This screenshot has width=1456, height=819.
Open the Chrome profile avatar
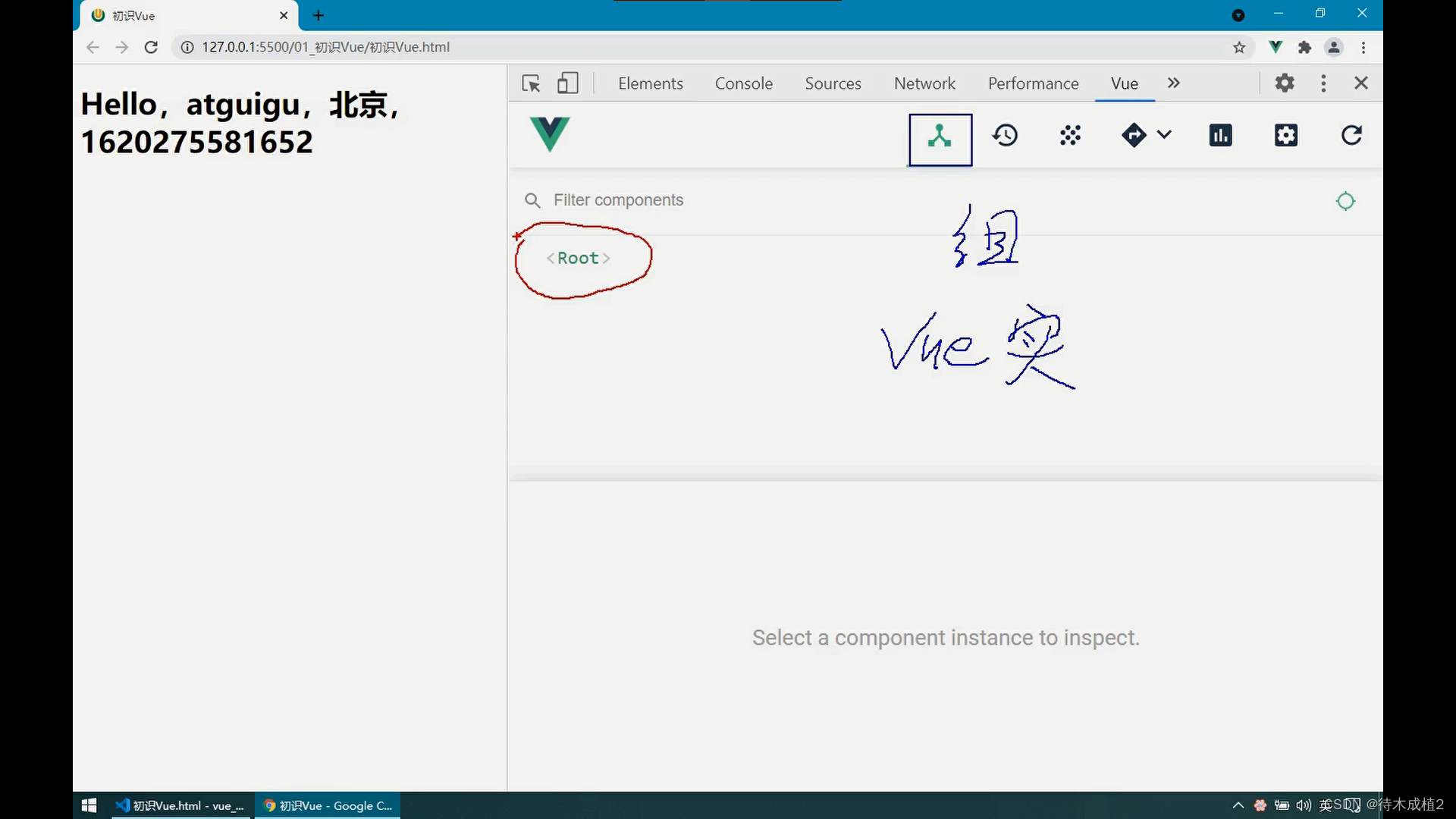coord(1334,47)
